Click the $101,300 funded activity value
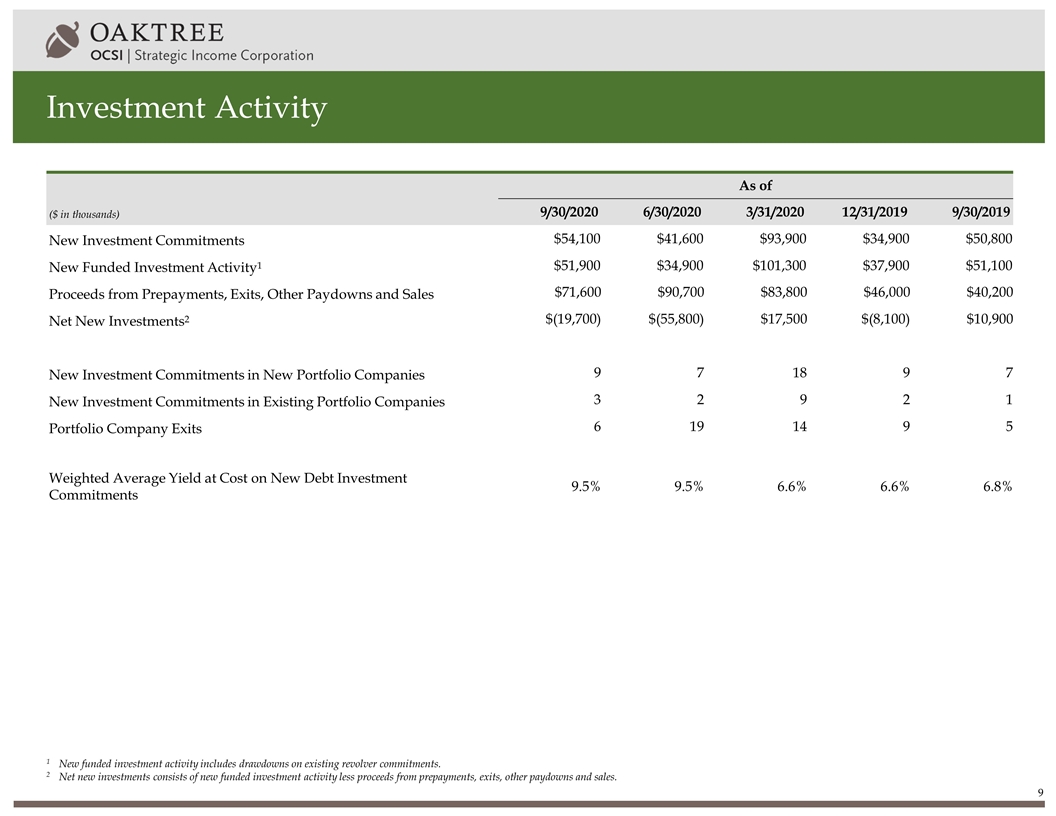1056x816 pixels. coord(779,266)
